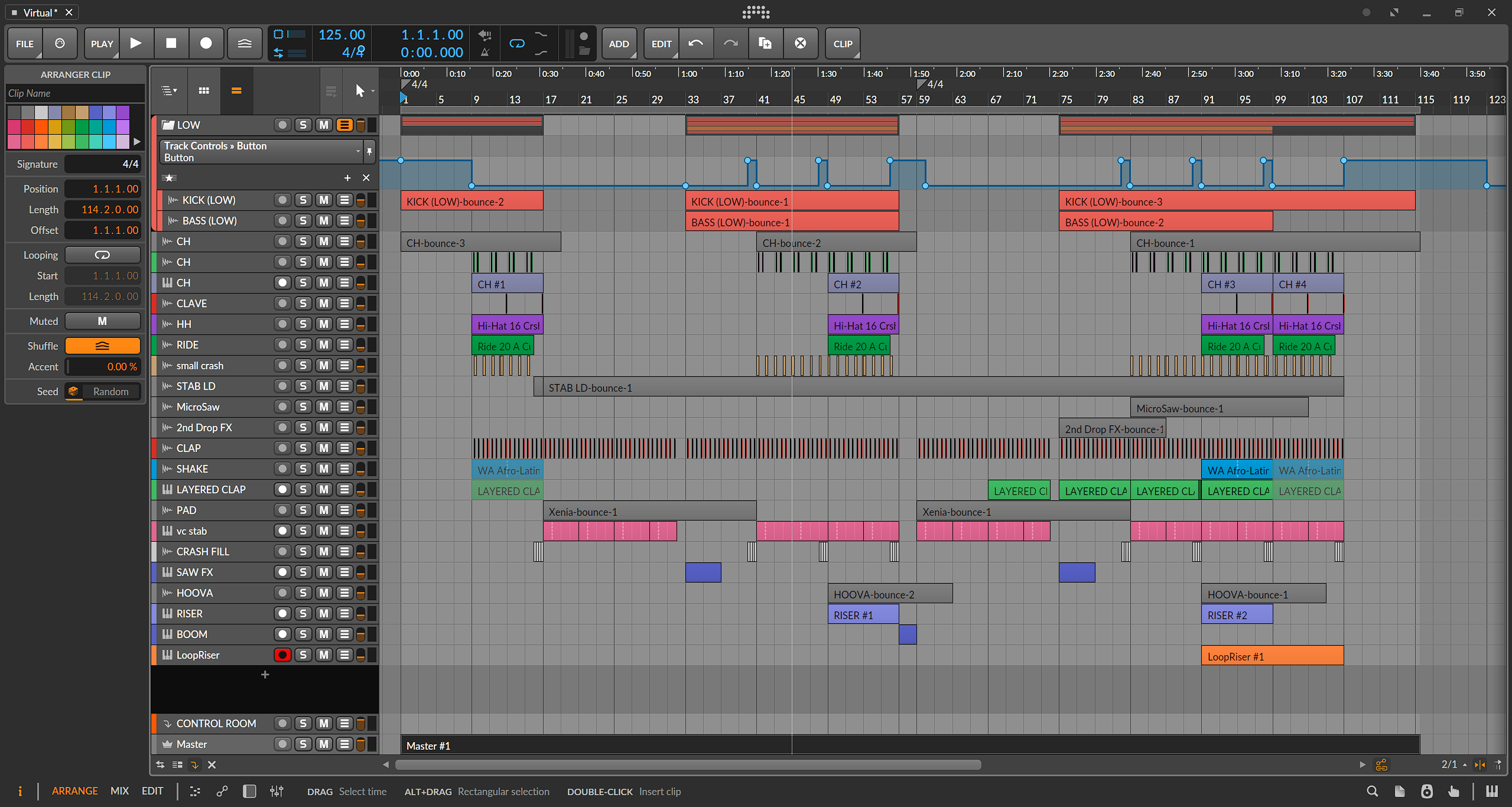1512x807 pixels.
Task: Switch to the ARRANGE view
Action: pos(75,791)
